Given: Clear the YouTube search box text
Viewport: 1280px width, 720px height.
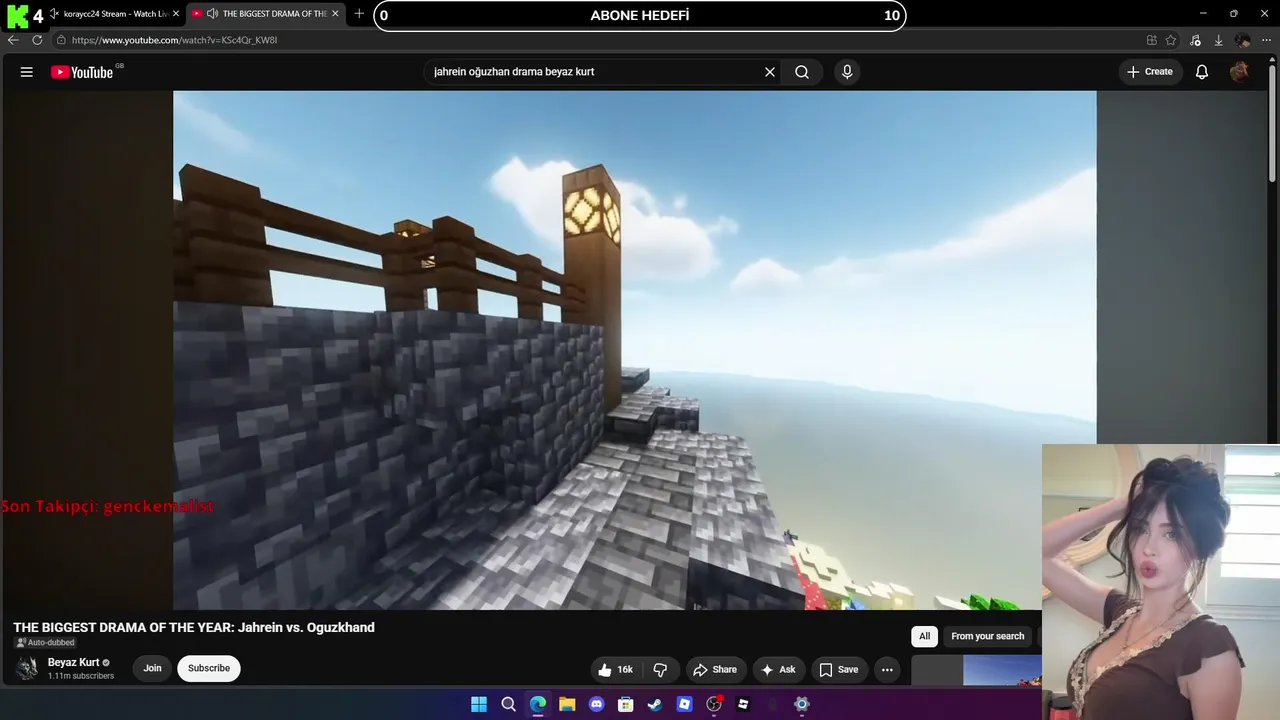Looking at the screenshot, I should [x=770, y=72].
